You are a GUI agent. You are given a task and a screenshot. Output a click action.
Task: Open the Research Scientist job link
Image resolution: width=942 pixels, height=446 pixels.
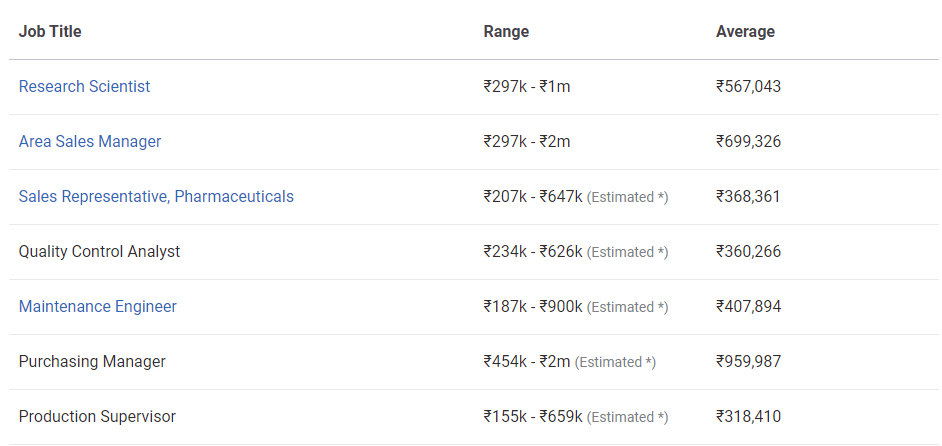pos(84,87)
